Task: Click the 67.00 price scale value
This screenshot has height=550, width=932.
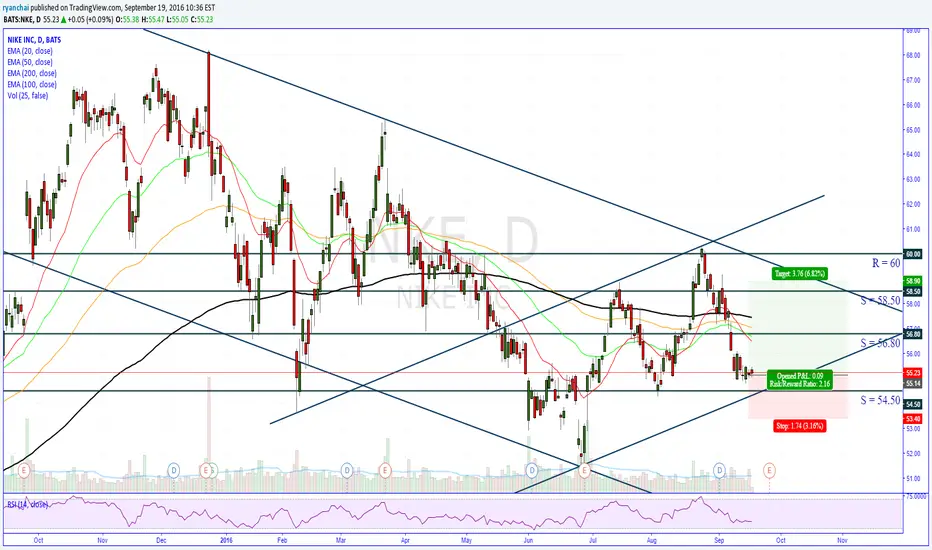Action: [x=912, y=80]
